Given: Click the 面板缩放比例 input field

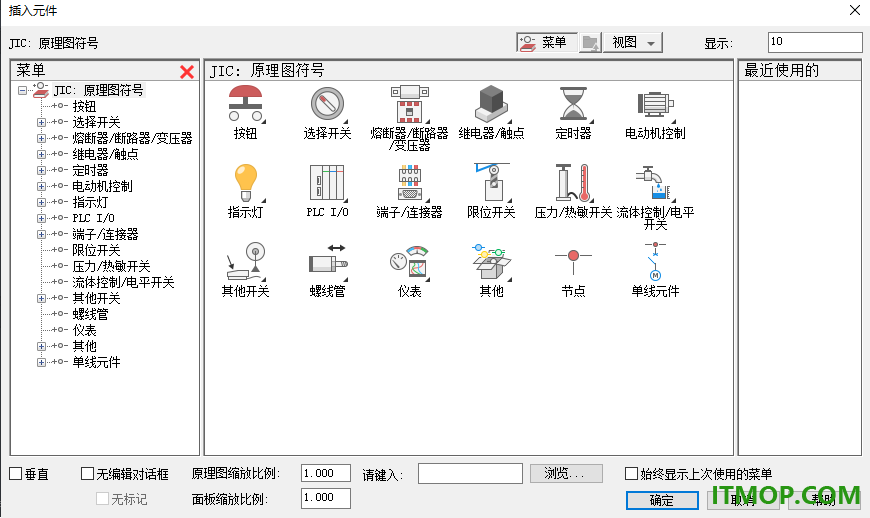Looking at the screenshot, I should pyautogui.click(x=326, y=498).
